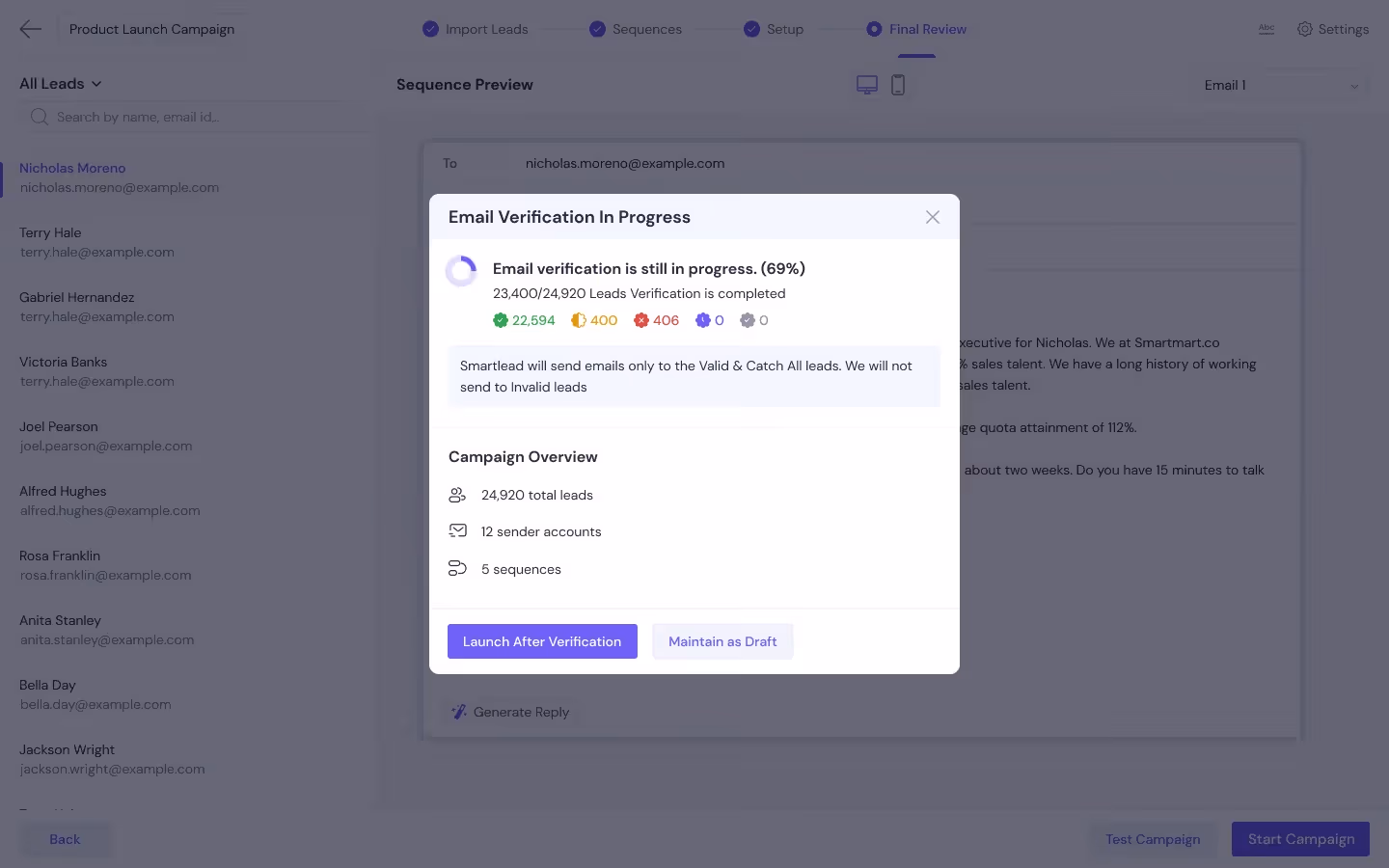Click the back arrow icon

click(x=31, y=29)
